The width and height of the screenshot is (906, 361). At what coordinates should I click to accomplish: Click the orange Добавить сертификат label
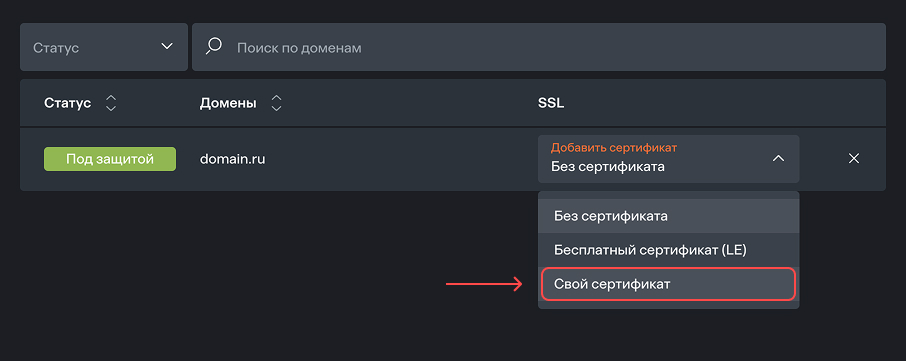(x=614, y=148)
